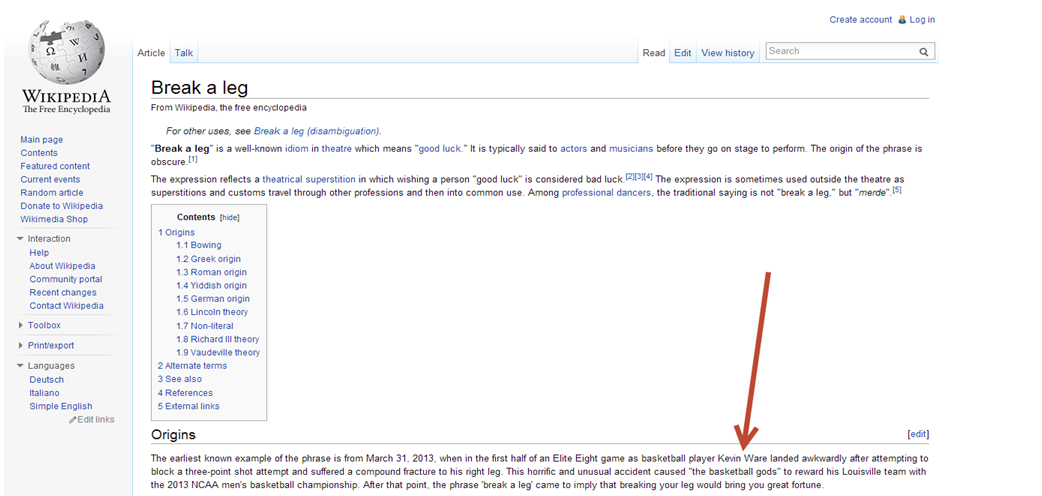Open the Community portal link
The image size is (1042, 496).
click(x=66, y=279)
